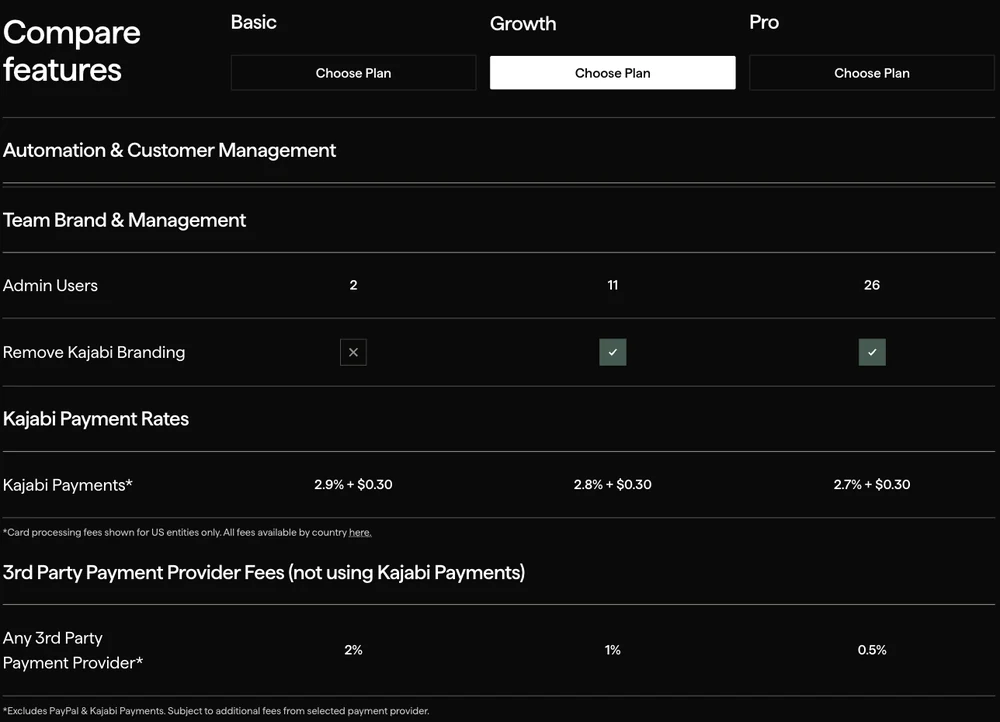Click the 2.8% + $0.30 Growth rate
The height and width of the screenshot is (722, 1000).
pos(612,485)
